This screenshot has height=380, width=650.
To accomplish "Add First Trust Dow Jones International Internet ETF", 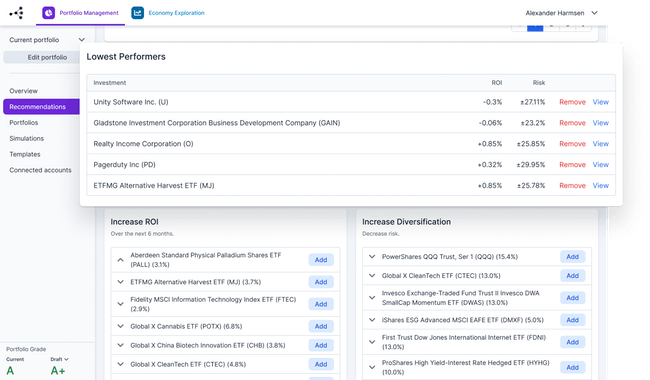I will click(572, 342).
